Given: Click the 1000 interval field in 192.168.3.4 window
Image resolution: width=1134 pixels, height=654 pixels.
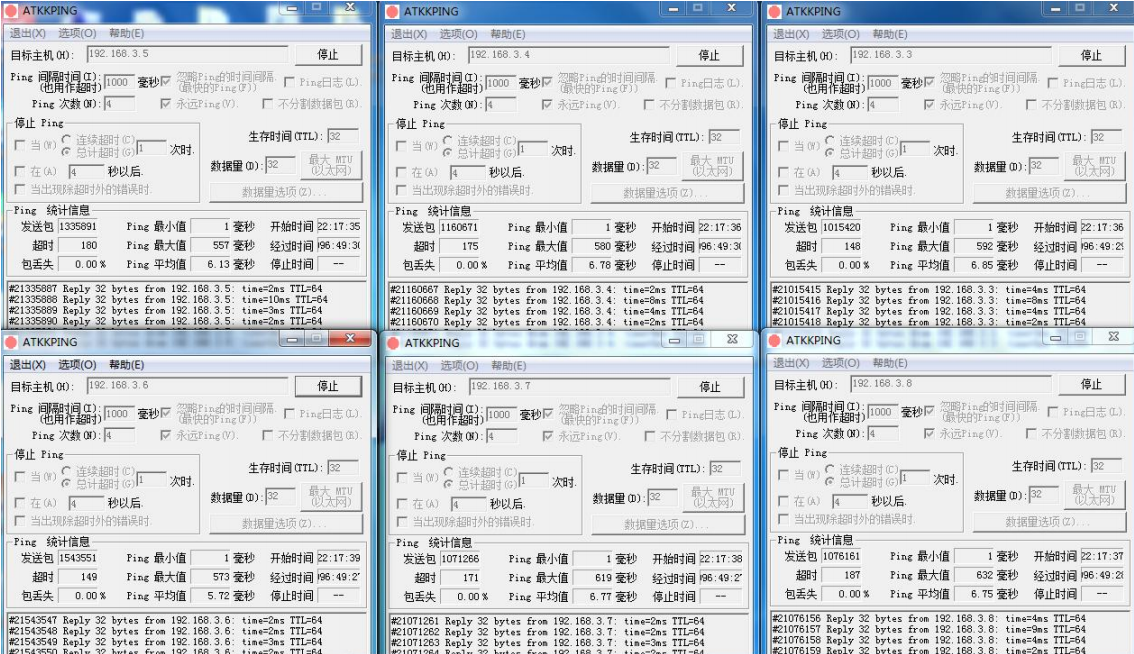Looking at the screenshot, I should pos(500,84).
